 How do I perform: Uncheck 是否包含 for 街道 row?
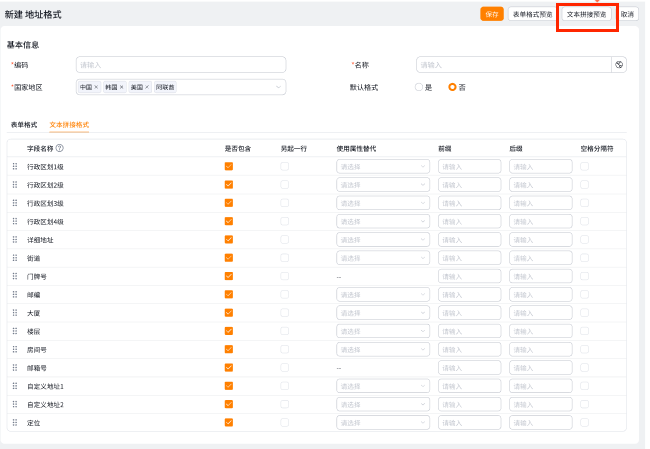229,258
